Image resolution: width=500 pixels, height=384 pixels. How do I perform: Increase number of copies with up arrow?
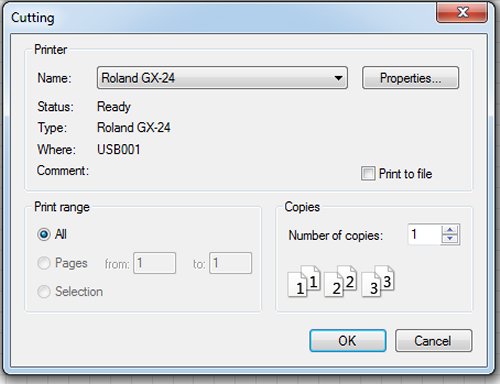(x=450, y=230)
